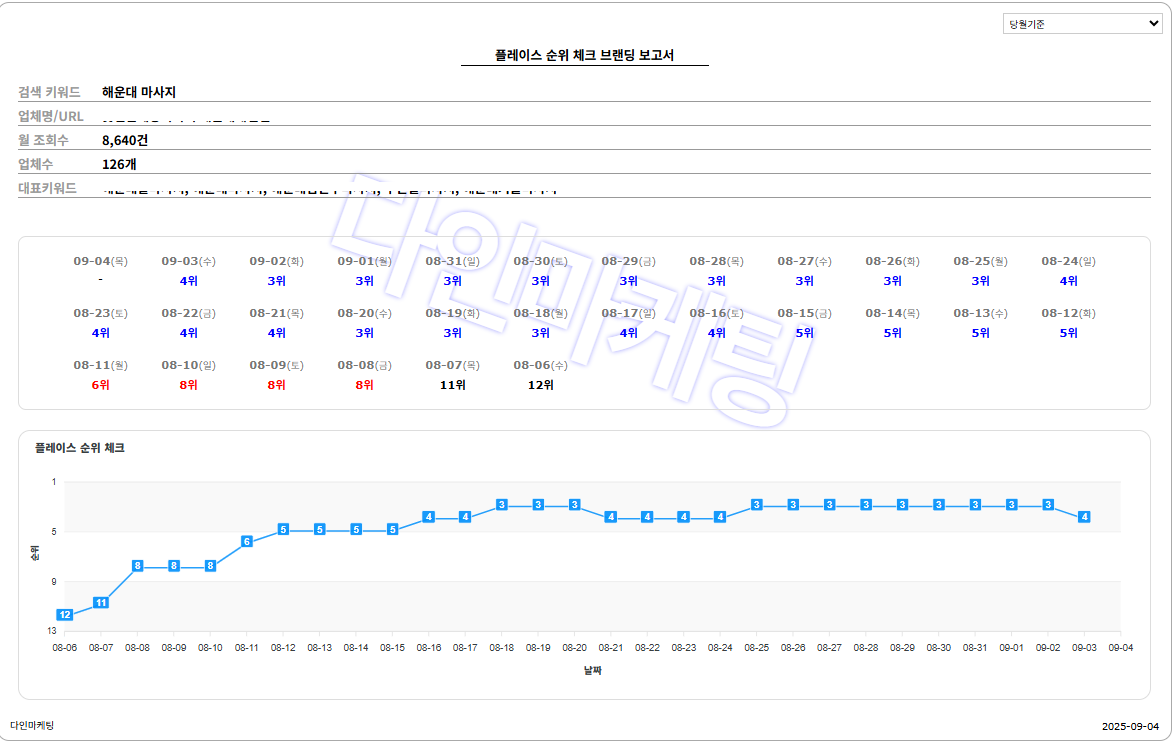Select the 08-12 rank 5 chart marker

pyautogui.click(x=283, y=529)
